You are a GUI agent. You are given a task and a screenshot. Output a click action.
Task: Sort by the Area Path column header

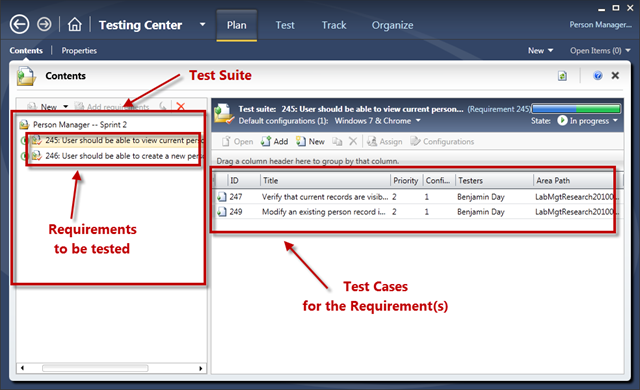click(x=578, y=180)
